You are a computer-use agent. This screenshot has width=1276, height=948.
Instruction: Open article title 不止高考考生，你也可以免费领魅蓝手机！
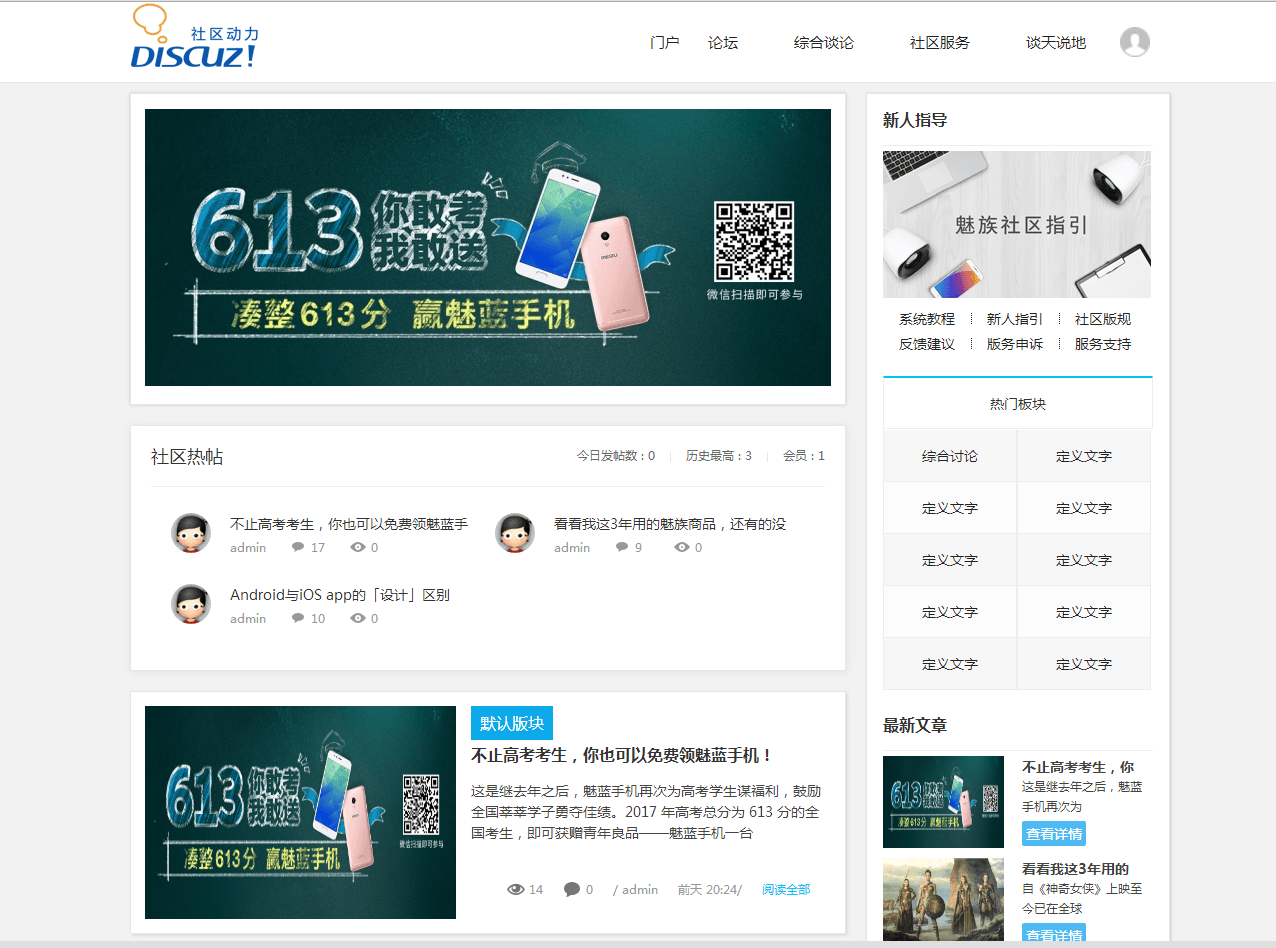tap(622, 755)
